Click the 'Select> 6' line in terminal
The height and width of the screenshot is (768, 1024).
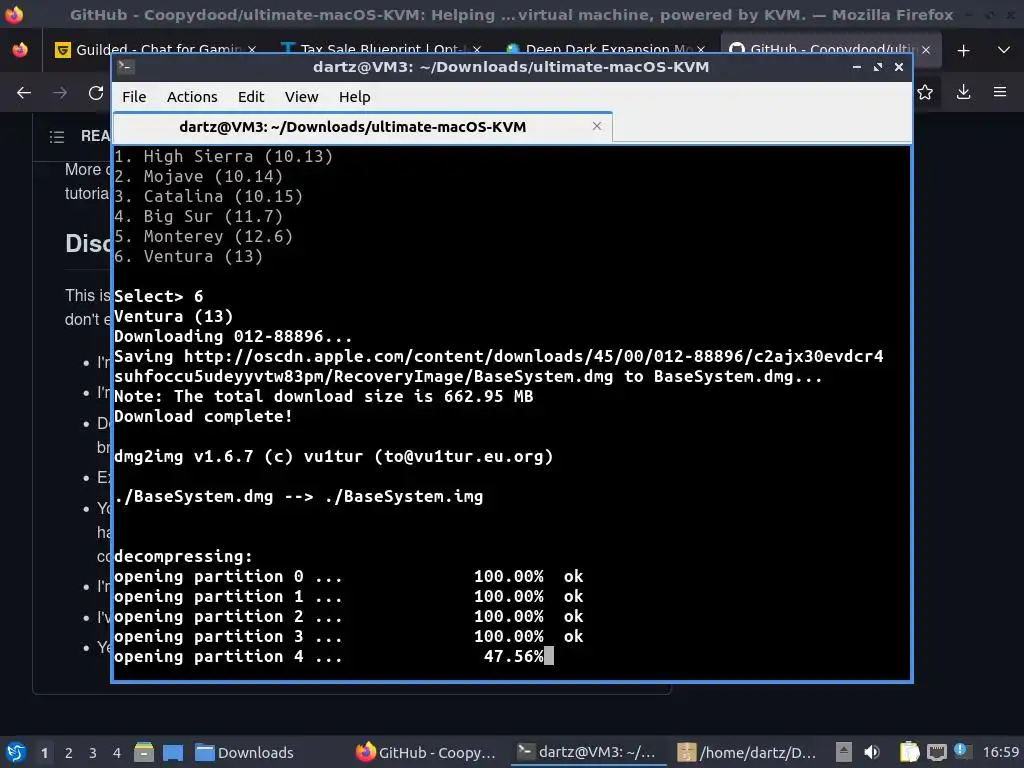point(159,296)
